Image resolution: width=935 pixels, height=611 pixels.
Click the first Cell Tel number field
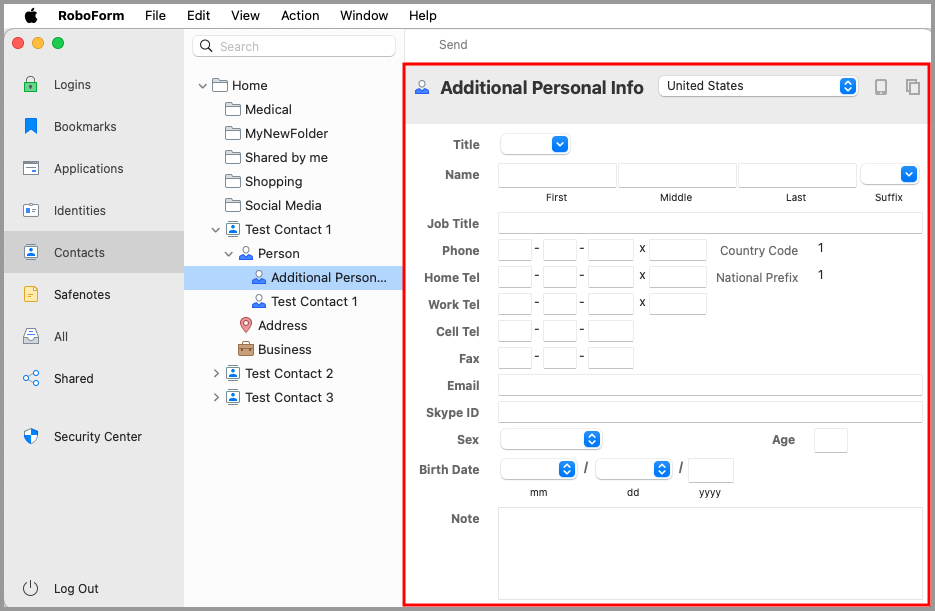click(x=515, y=331)
